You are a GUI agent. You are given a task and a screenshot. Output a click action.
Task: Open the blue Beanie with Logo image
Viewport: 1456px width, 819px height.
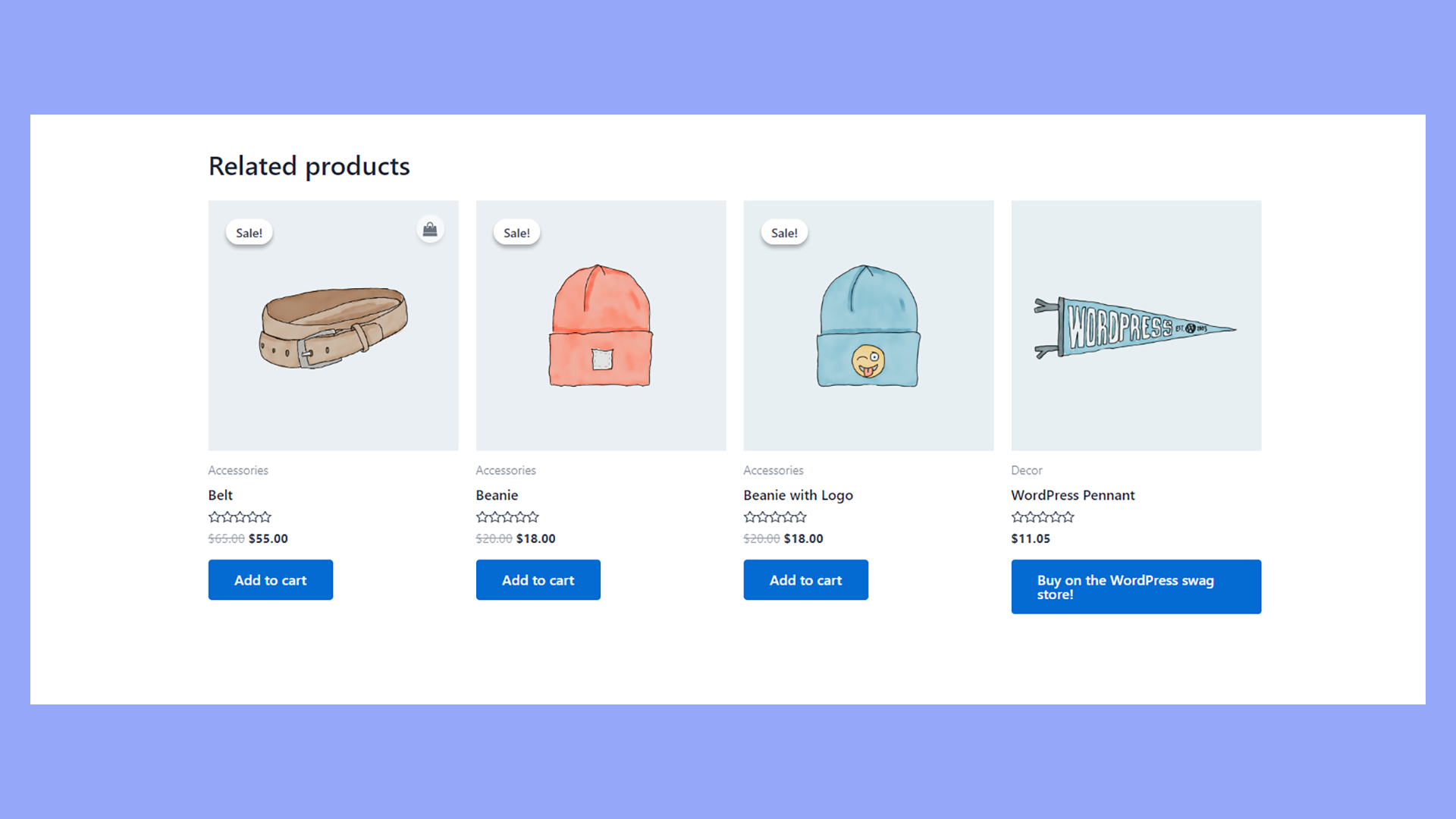(x=869, y=326)
